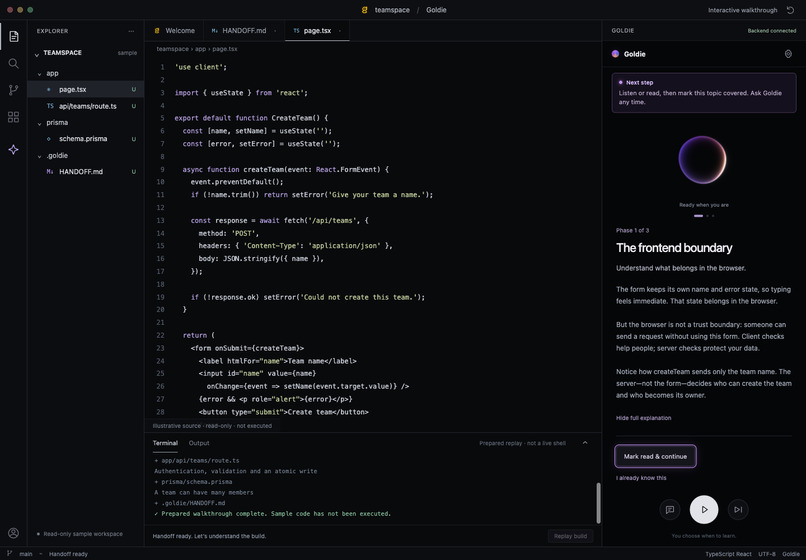806x560 pixels.
Task: Open the Goldie sparkle icon in activity bar
Action: click(x=14, y=149)
